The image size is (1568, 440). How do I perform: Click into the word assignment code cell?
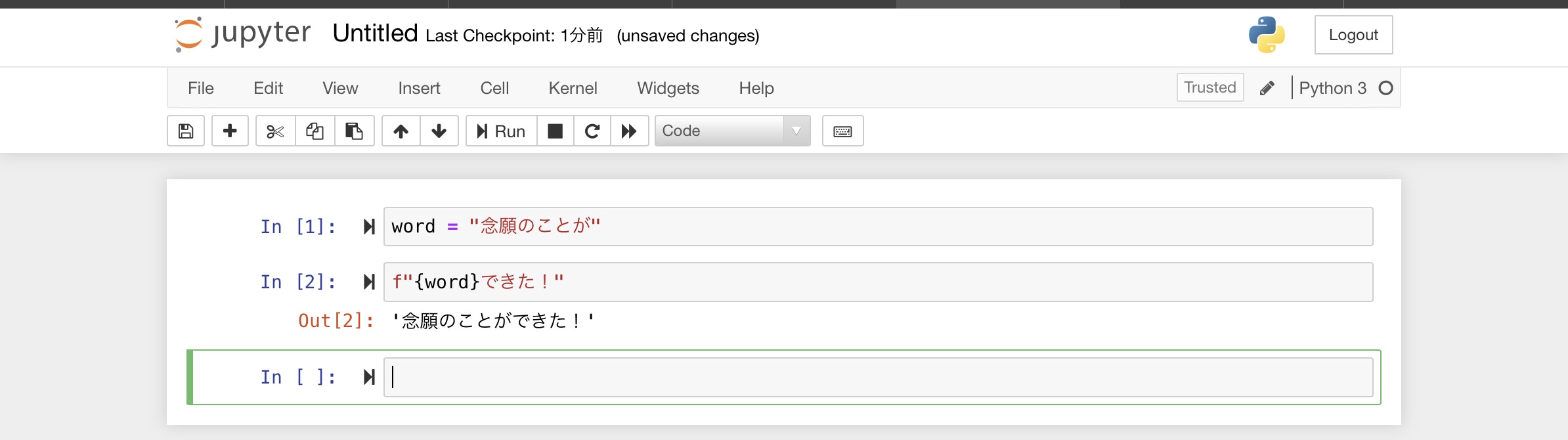pos(878,227)
